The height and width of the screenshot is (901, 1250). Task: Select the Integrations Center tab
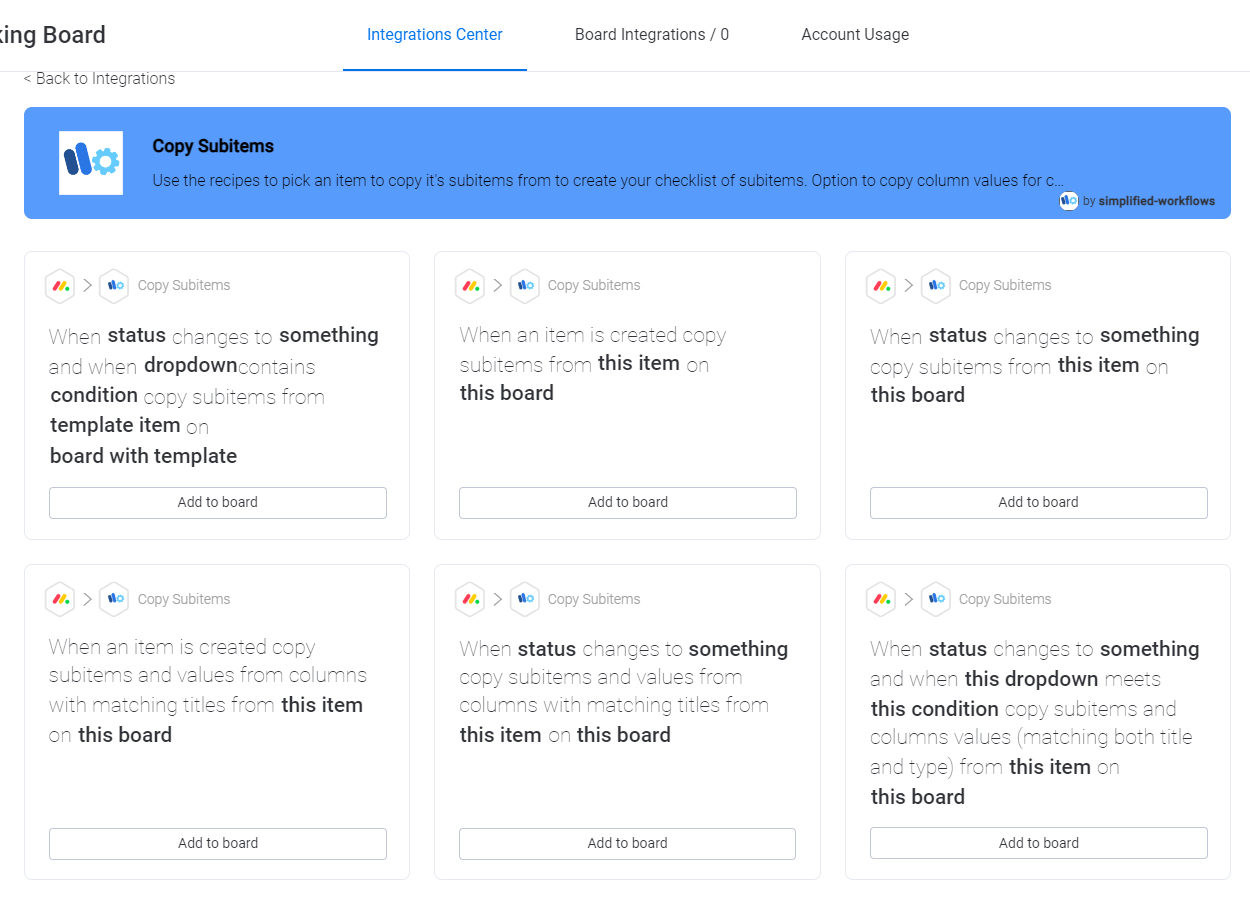click(434, 34)
